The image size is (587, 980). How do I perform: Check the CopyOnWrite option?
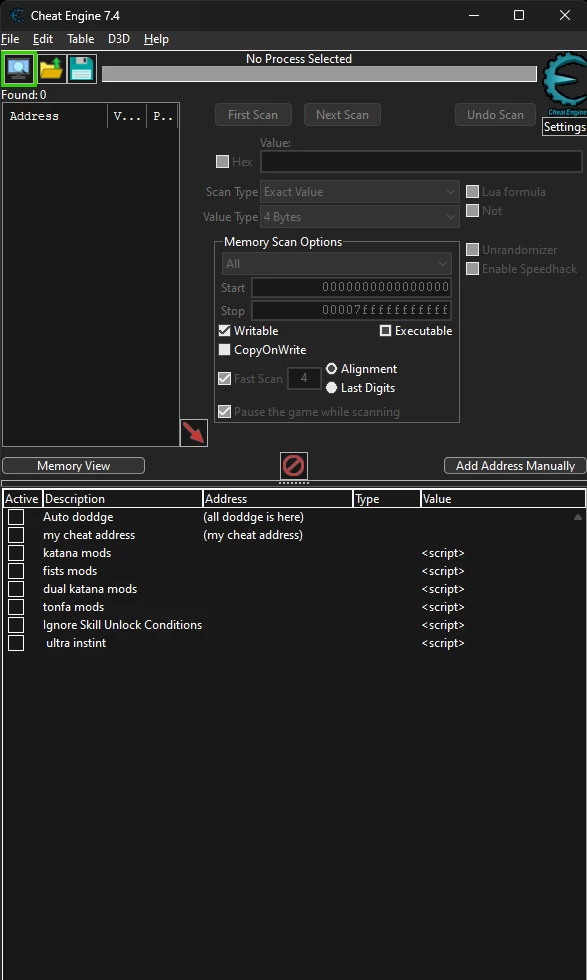tap(224, 350)
